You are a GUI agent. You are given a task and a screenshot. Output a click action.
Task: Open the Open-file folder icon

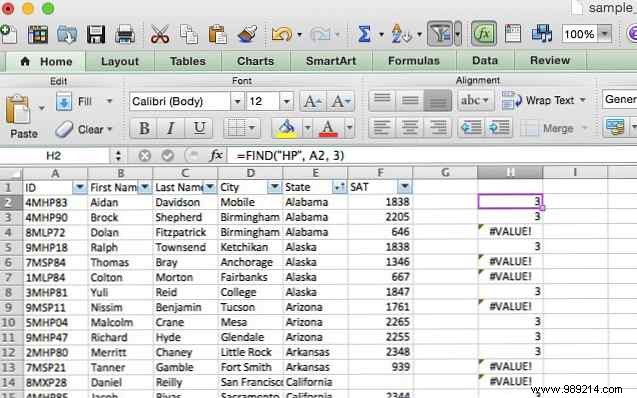(67, 35)
